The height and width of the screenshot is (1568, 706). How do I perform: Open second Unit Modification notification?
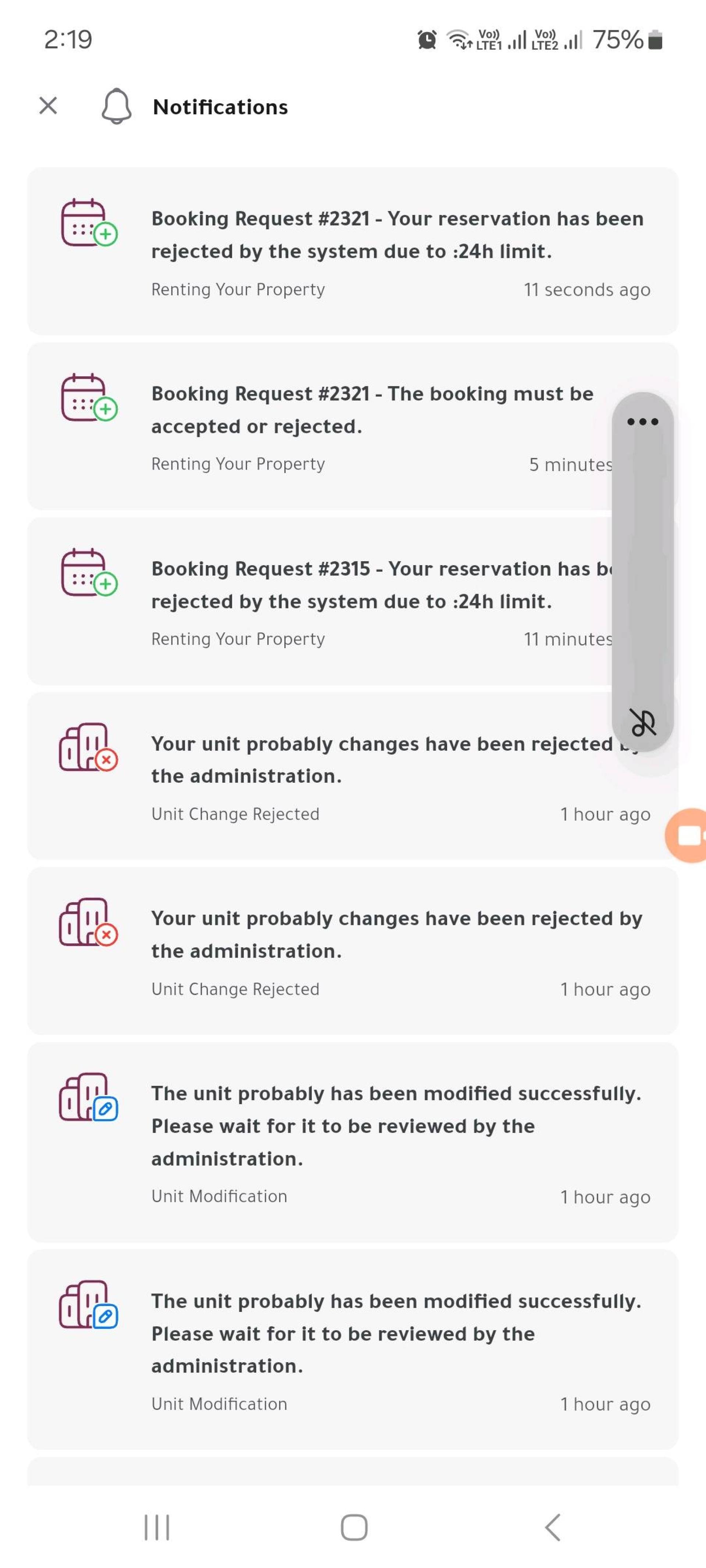coord(353,1349)
